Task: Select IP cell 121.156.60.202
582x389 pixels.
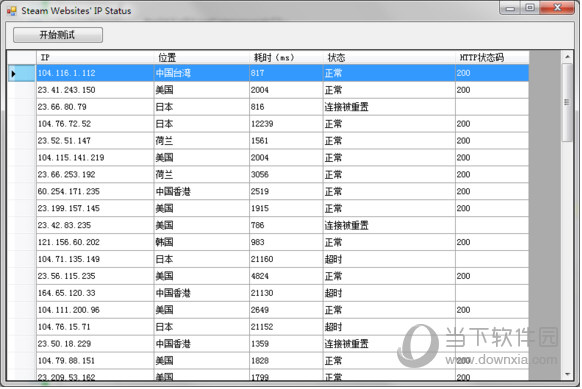Action: pos(95,242)
